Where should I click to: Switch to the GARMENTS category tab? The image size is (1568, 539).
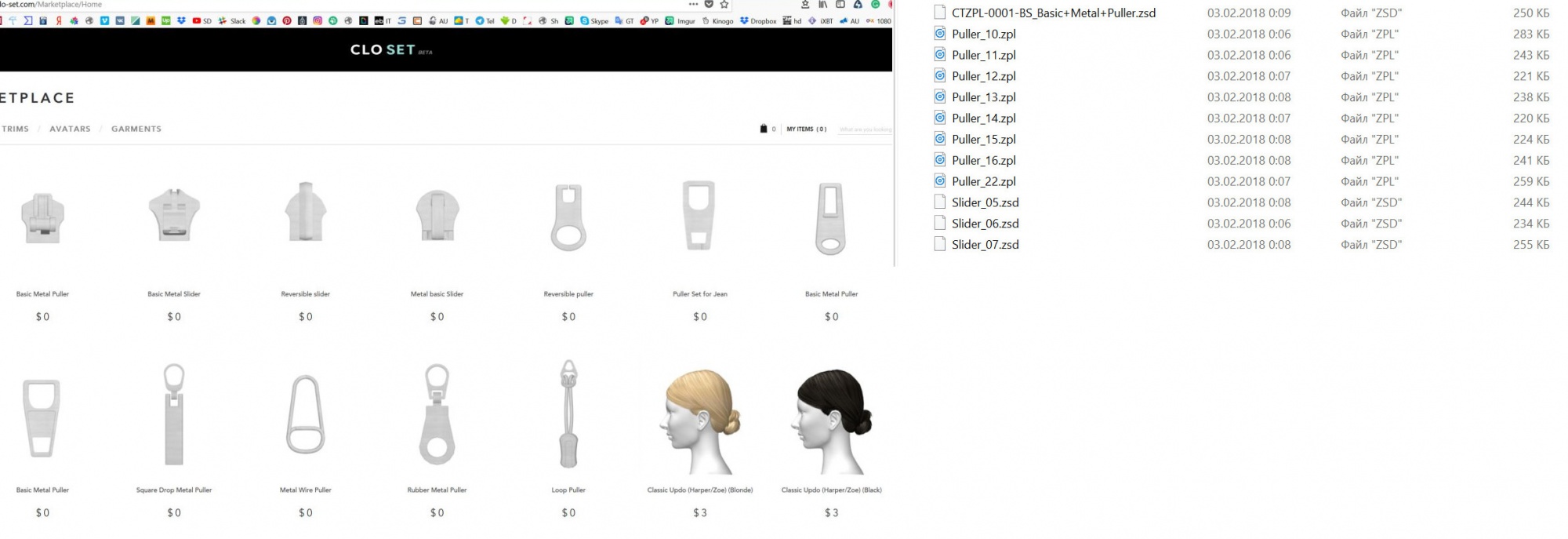136,129
